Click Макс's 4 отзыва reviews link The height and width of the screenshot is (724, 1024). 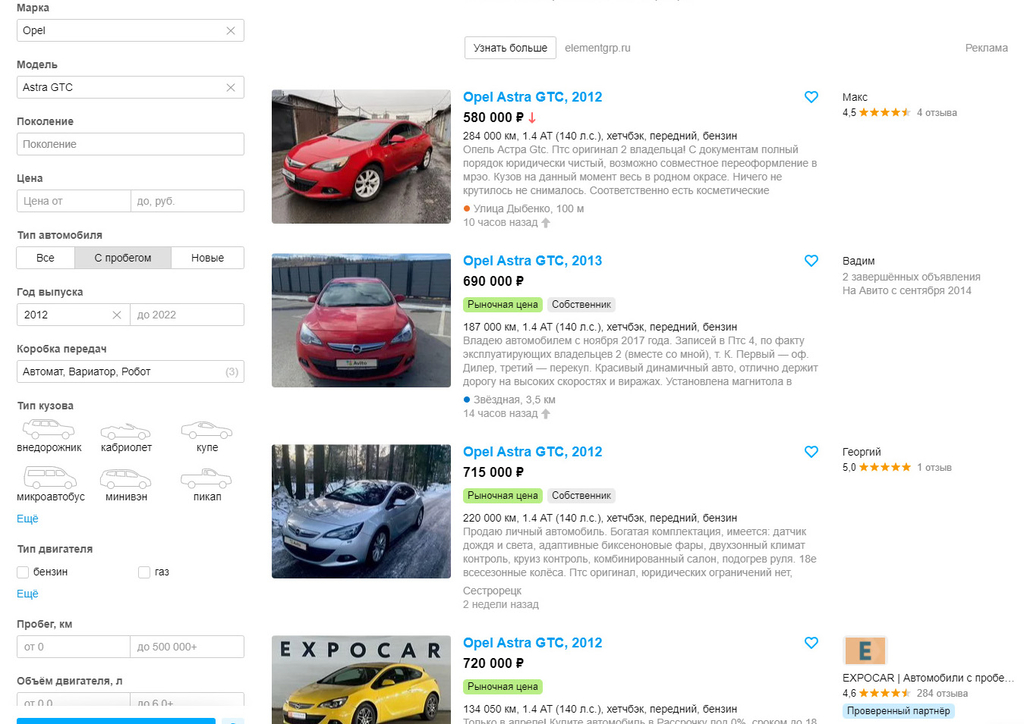[936, 113]
